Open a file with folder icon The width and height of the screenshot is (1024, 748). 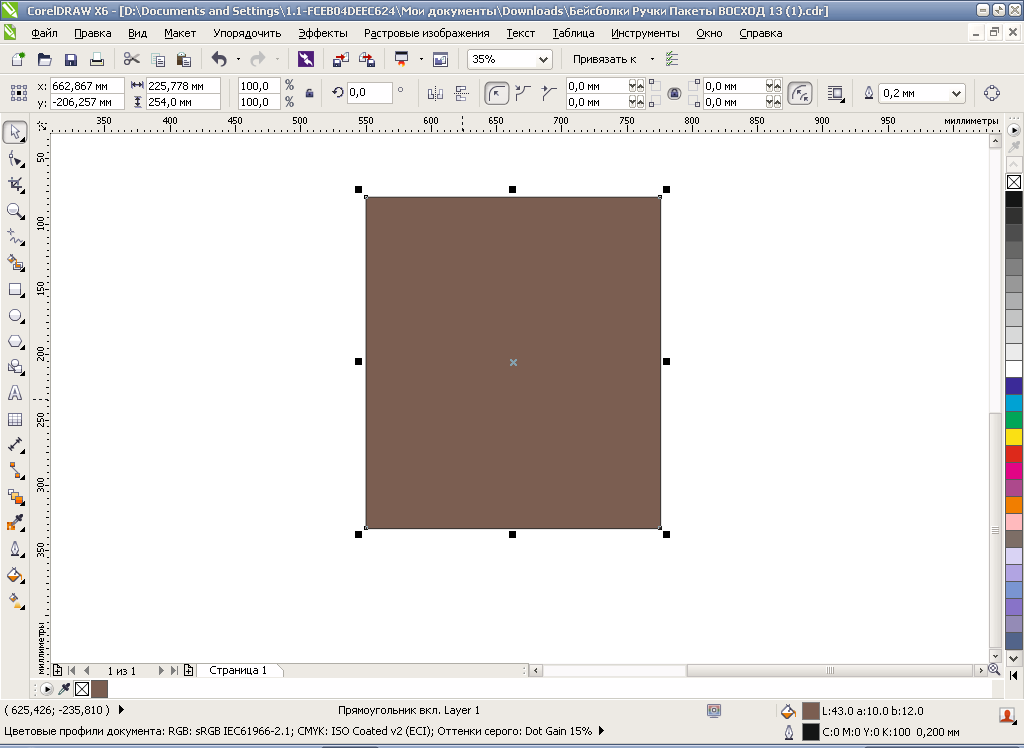click(44, 59)
